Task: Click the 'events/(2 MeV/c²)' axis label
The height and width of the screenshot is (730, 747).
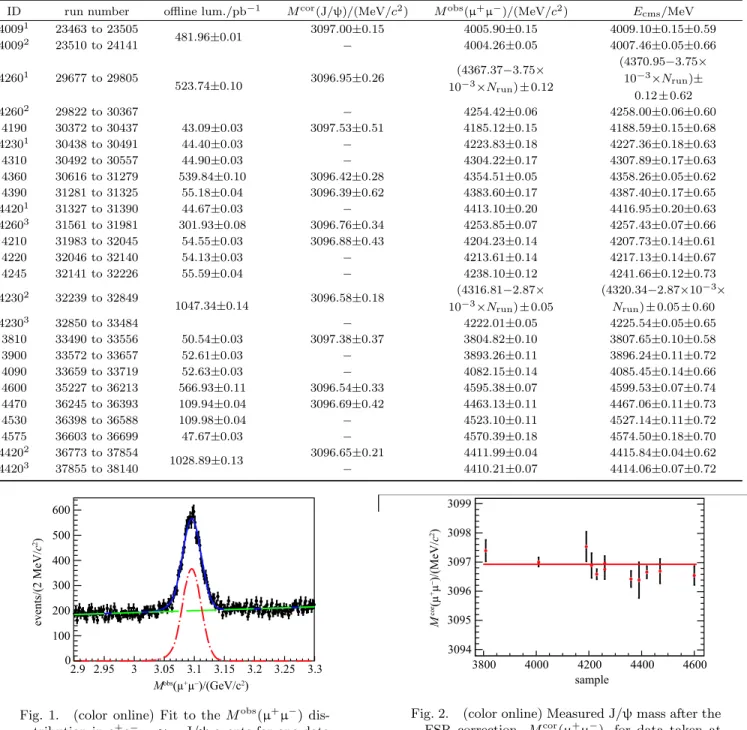Action: click(38, 582)
